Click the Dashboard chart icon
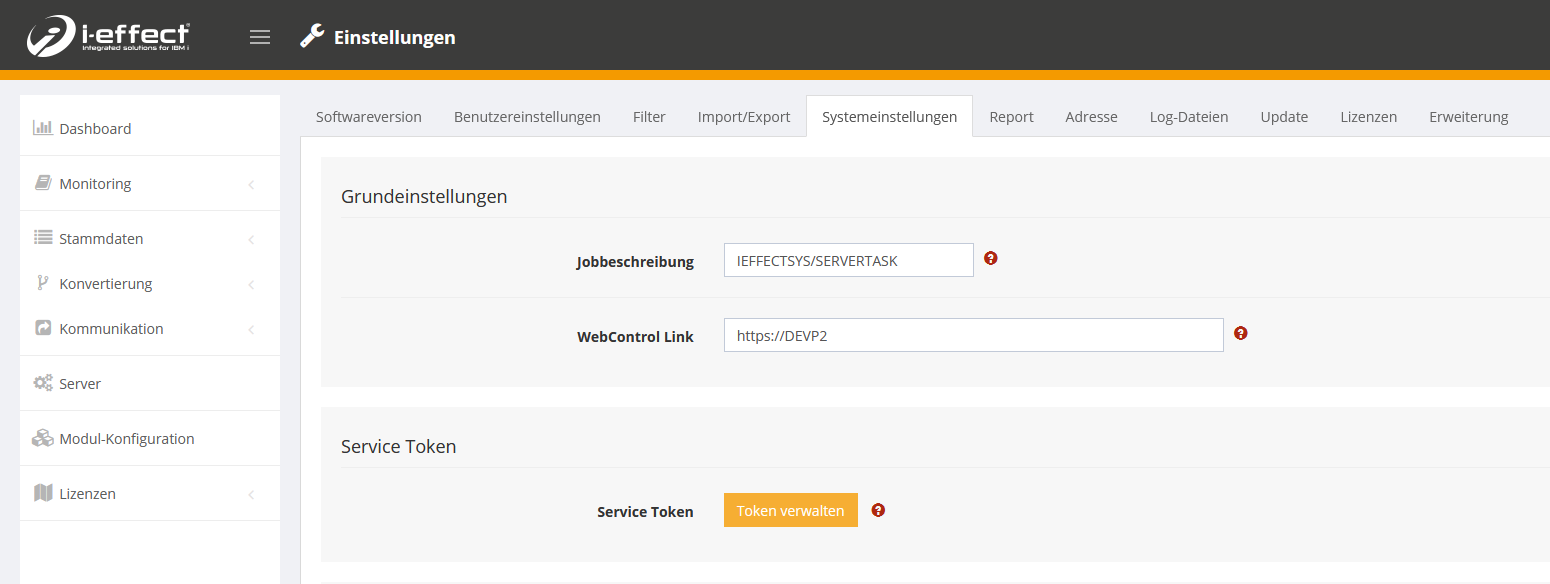 coord(43,128)
